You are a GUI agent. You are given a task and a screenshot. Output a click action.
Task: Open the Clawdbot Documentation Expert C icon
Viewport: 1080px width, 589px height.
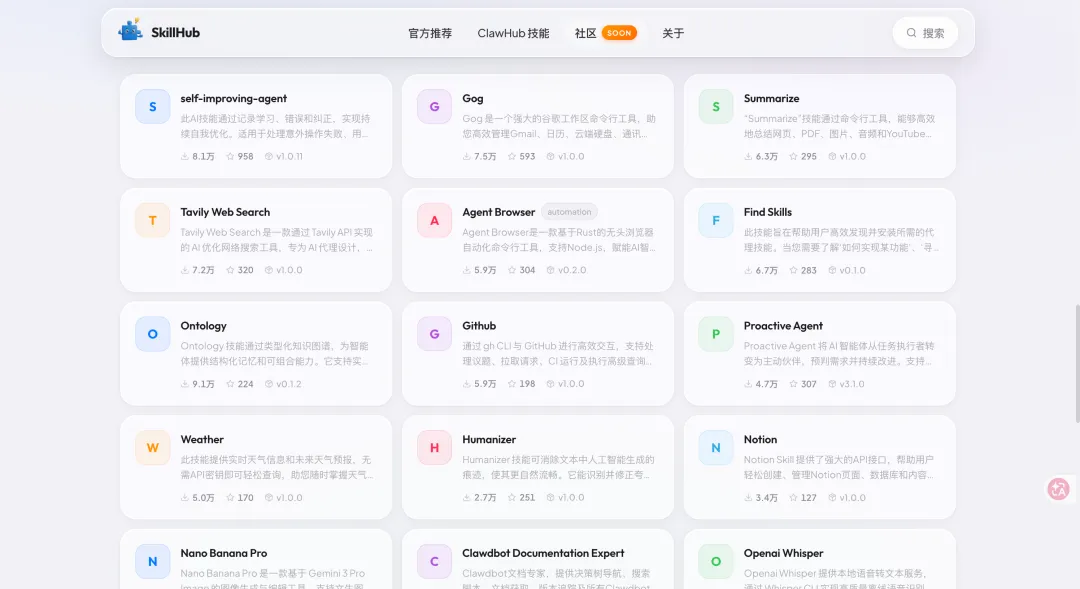(435, 561)
